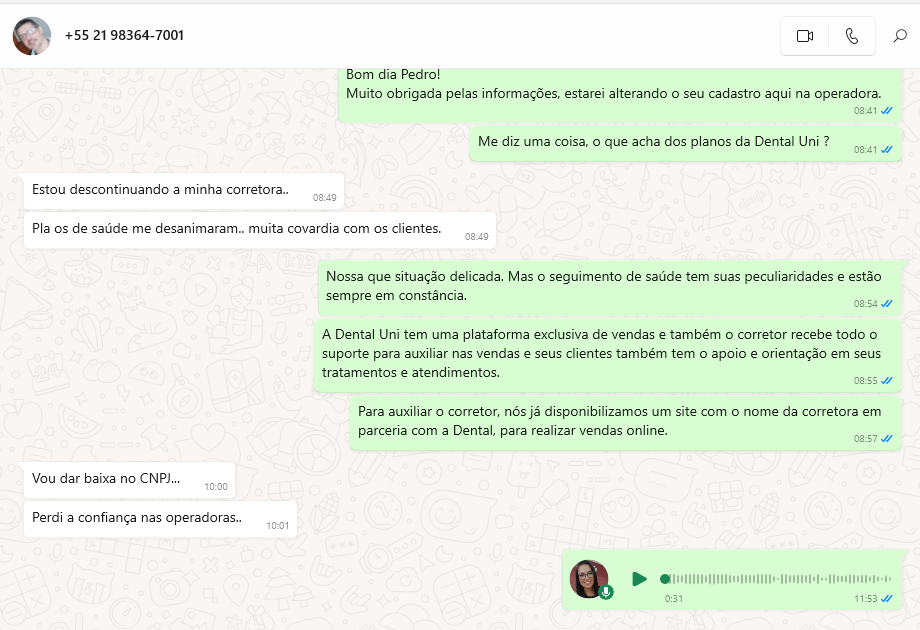The width and height of the screenshot is (920, 630).
Task: Select message 'Perdi a confiança nas operadoras..'
Action: click(160, 519)
